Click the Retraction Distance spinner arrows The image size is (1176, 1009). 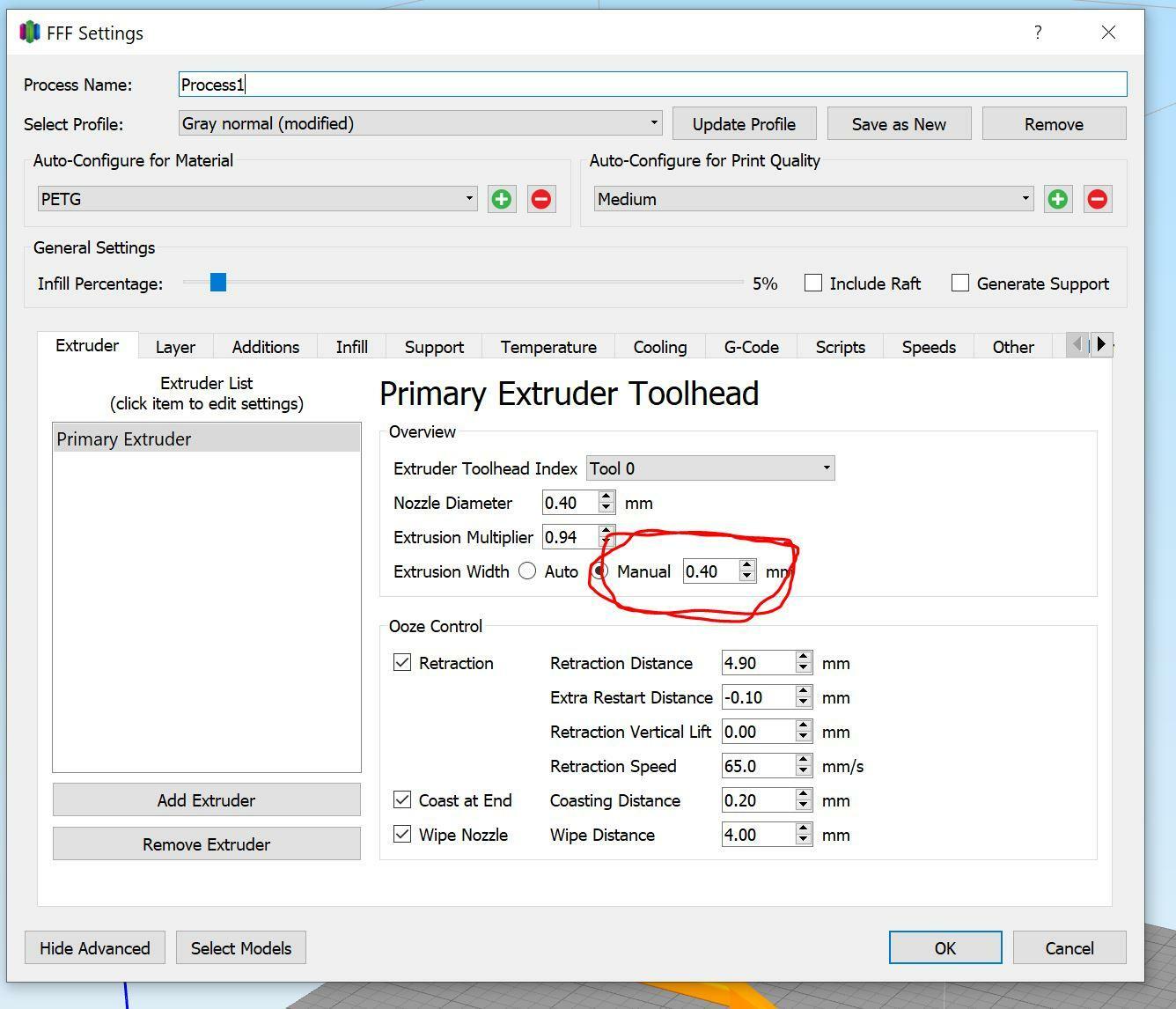point(803,663)
